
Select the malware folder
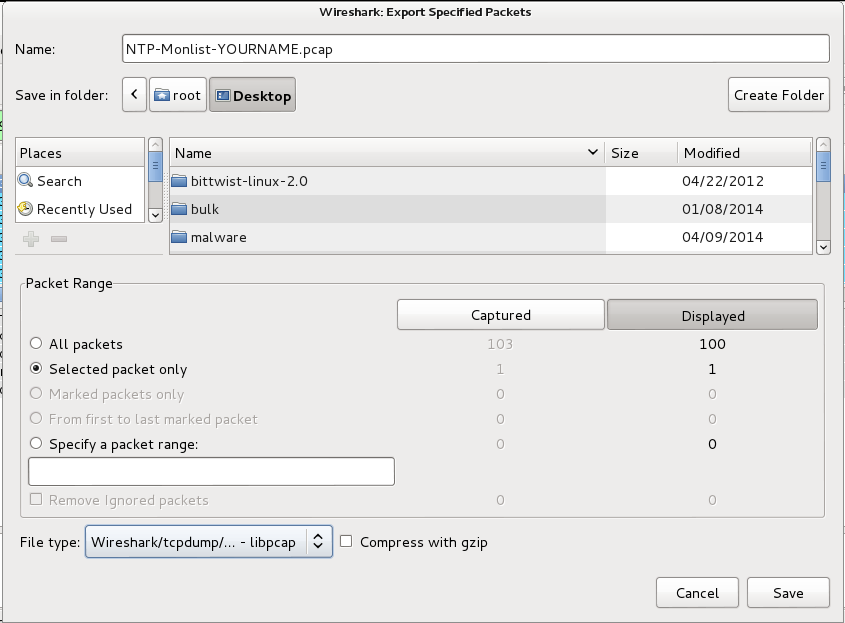tap(218, 237)
